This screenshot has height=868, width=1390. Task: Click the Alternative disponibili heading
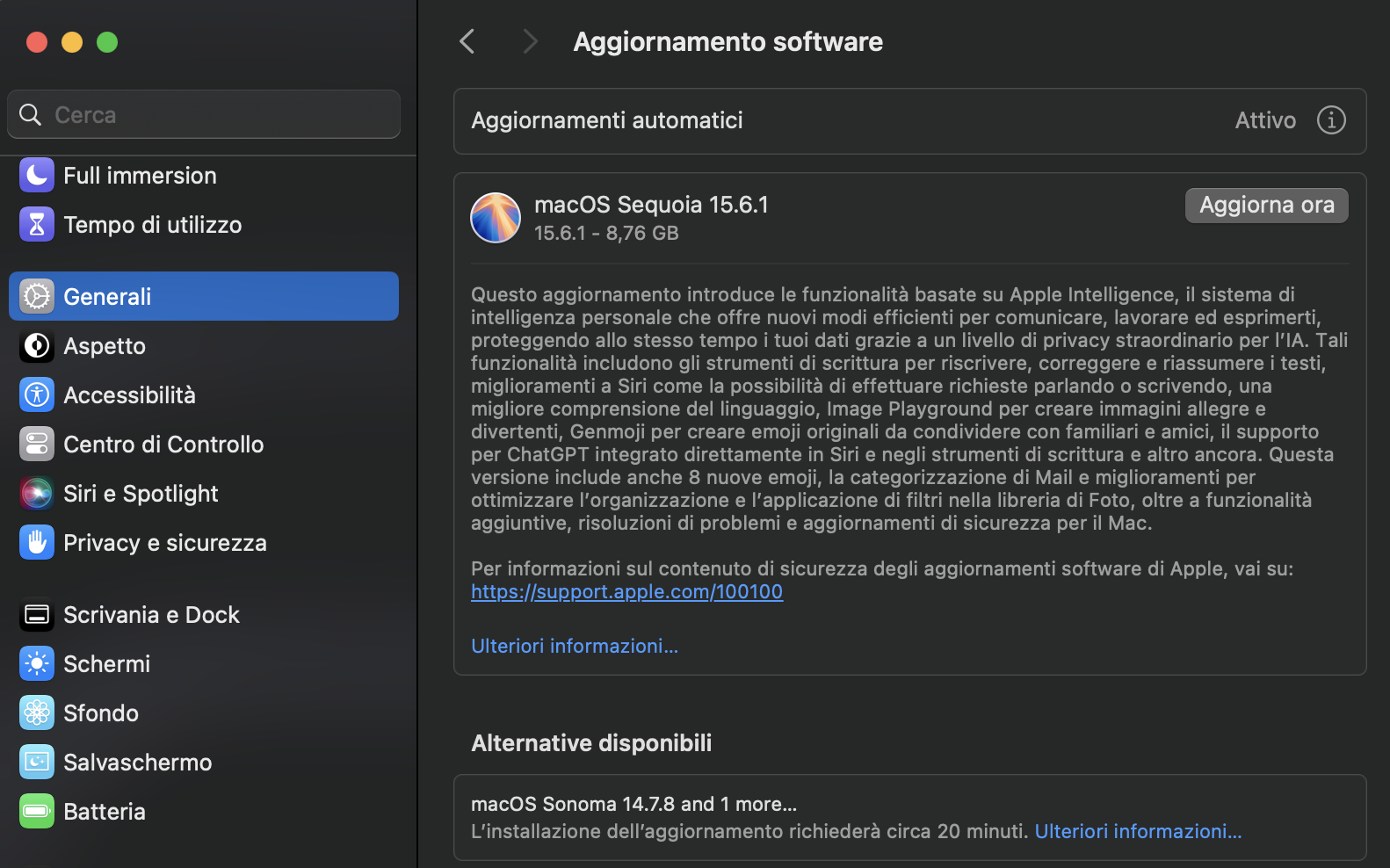click(591, 743)
